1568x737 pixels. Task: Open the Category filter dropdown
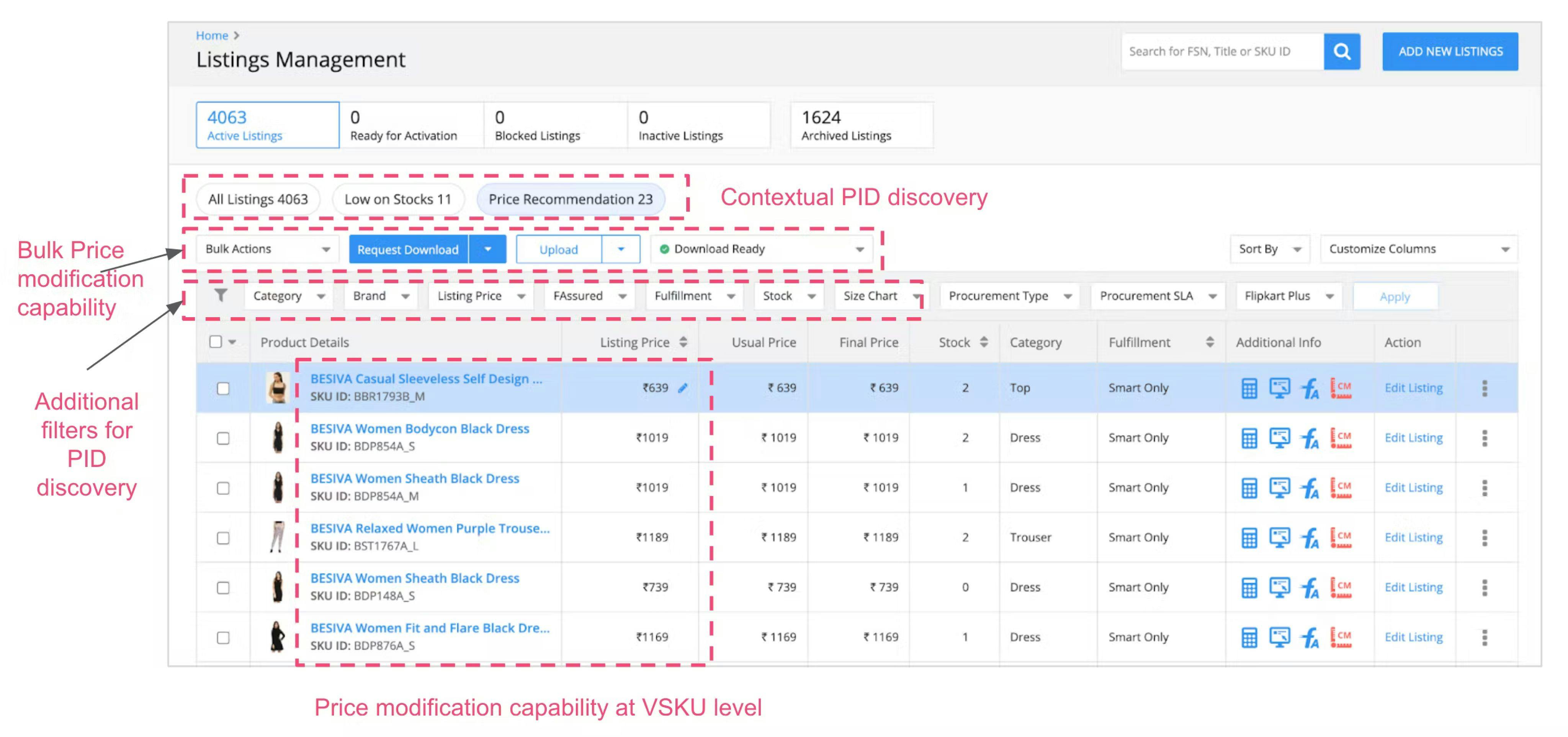click(289, 296)
